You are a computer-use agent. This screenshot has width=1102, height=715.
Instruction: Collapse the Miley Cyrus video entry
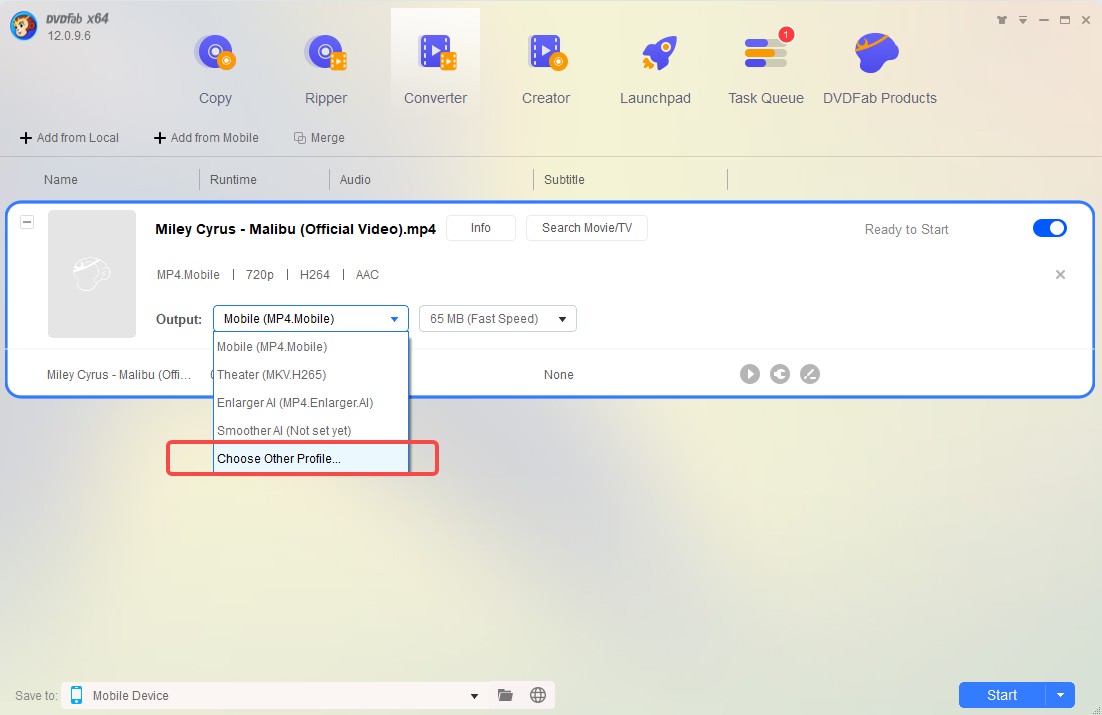point(27,222)
